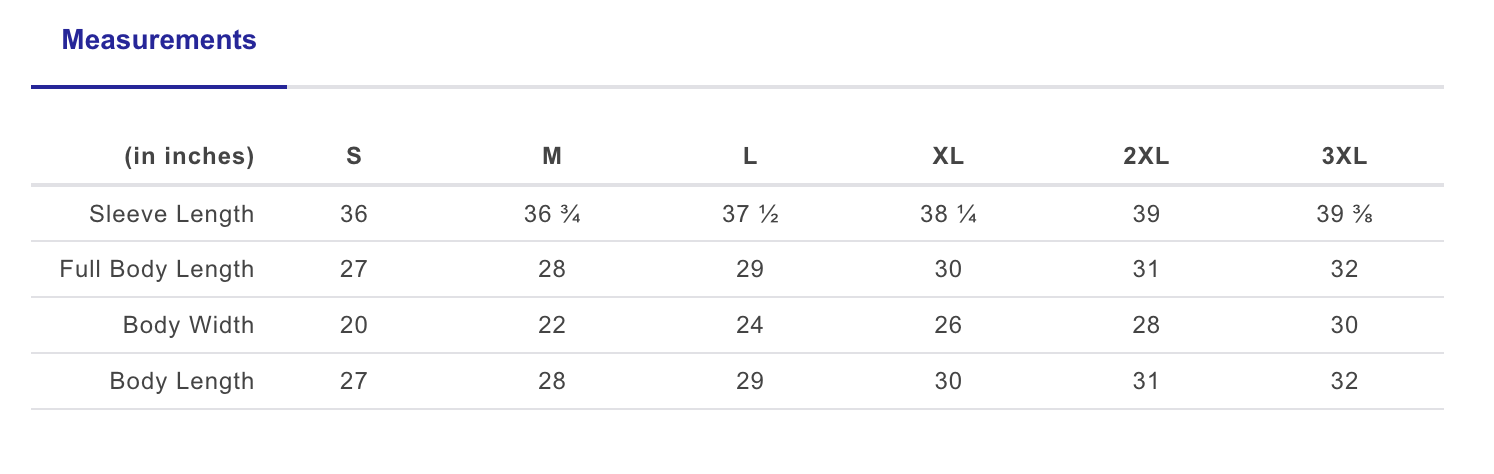
Task: Click the S size column header
Action: pos(354,156)
